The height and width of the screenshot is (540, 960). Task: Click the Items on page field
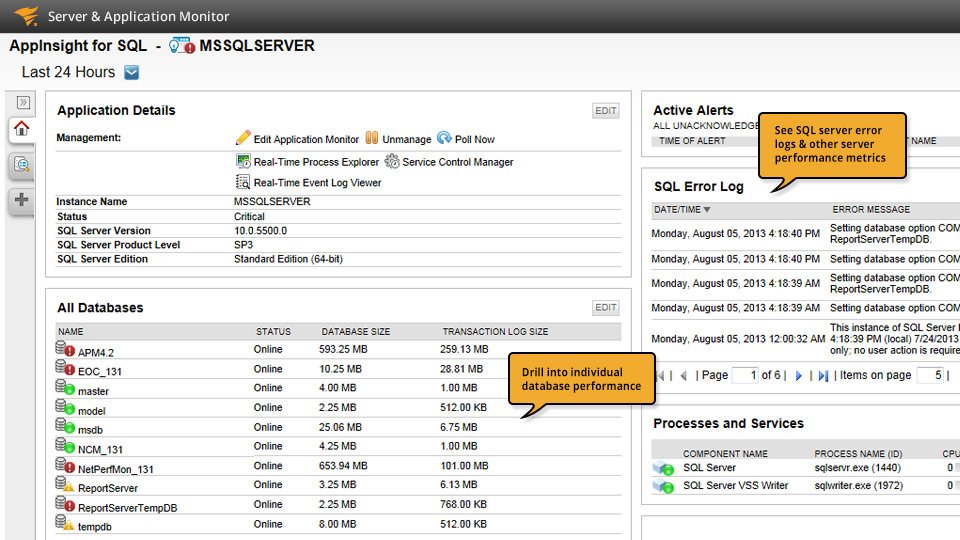pos(930,375)
